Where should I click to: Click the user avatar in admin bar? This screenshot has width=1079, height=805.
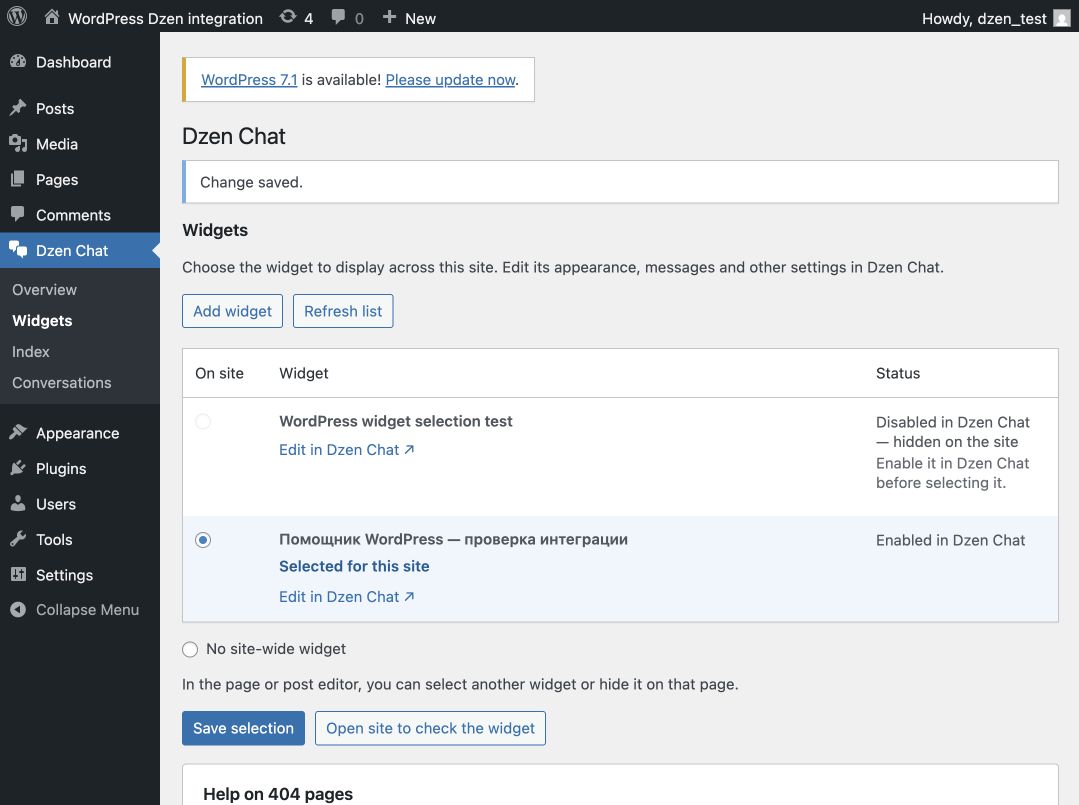pos(1062,18)
